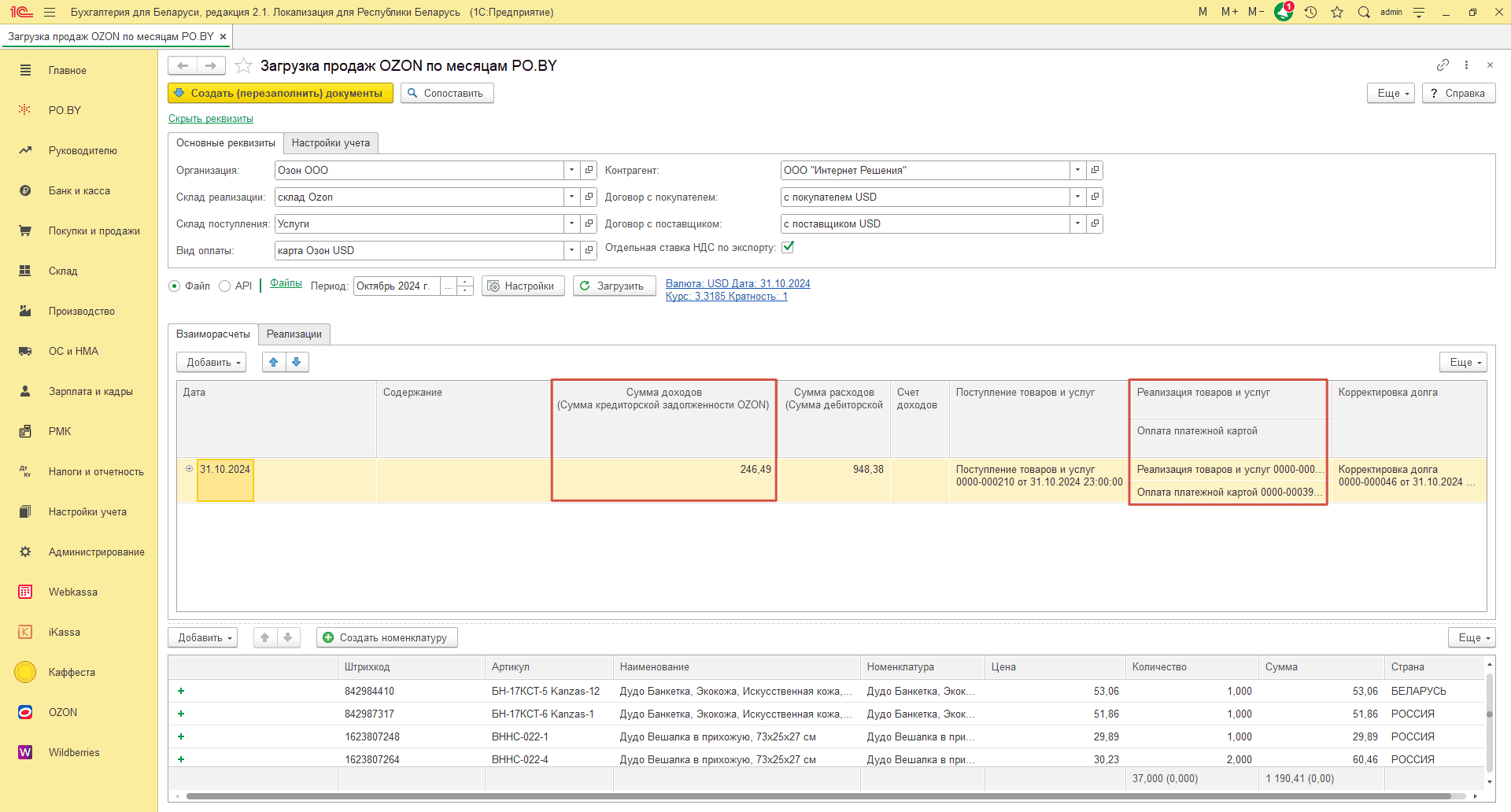Move item row down in lower table
Image resolution: width=1511 pixels, height=812 pixels.
coord(288,637)
